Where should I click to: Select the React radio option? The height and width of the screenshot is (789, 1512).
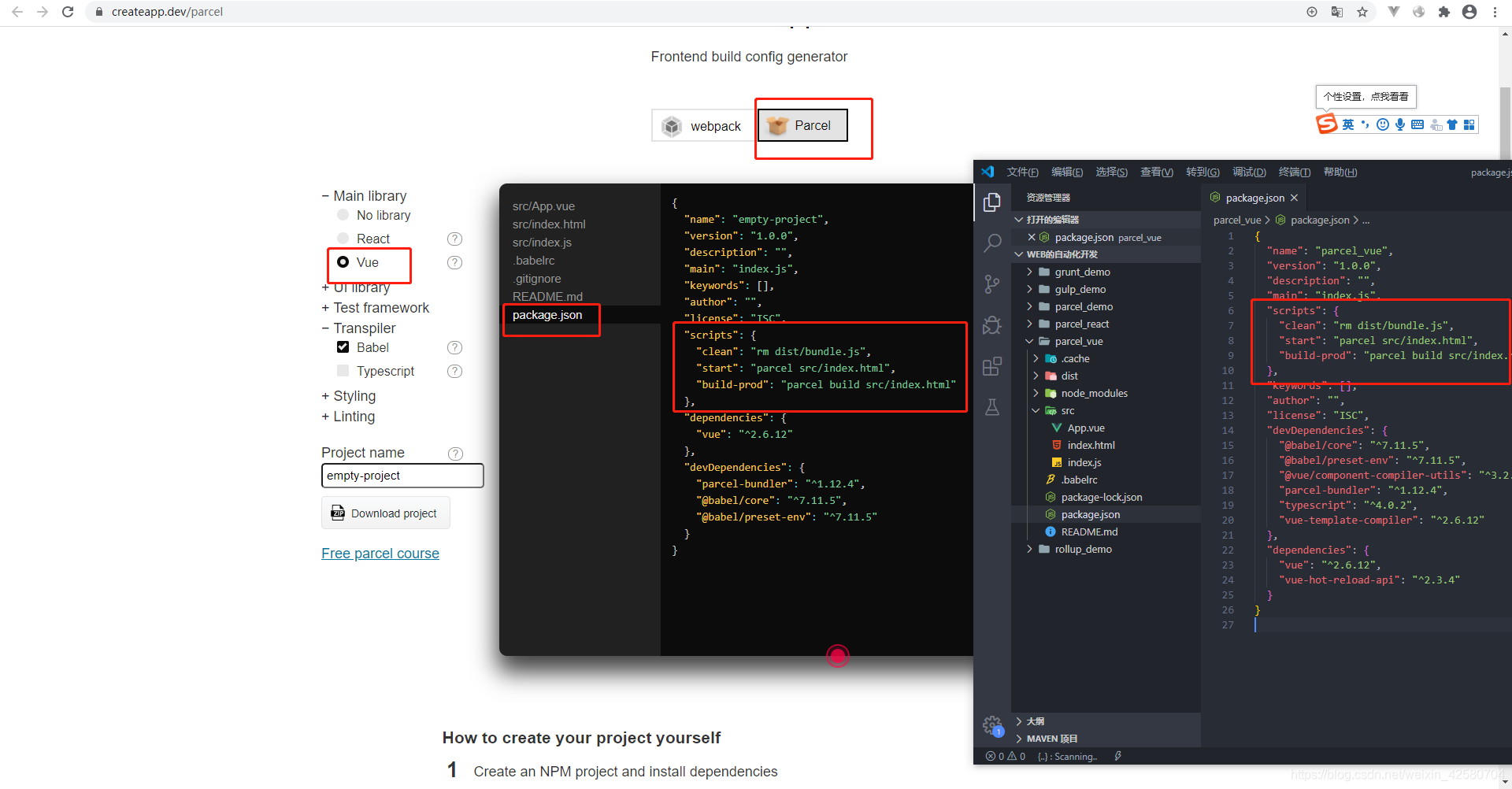(343, 239)
